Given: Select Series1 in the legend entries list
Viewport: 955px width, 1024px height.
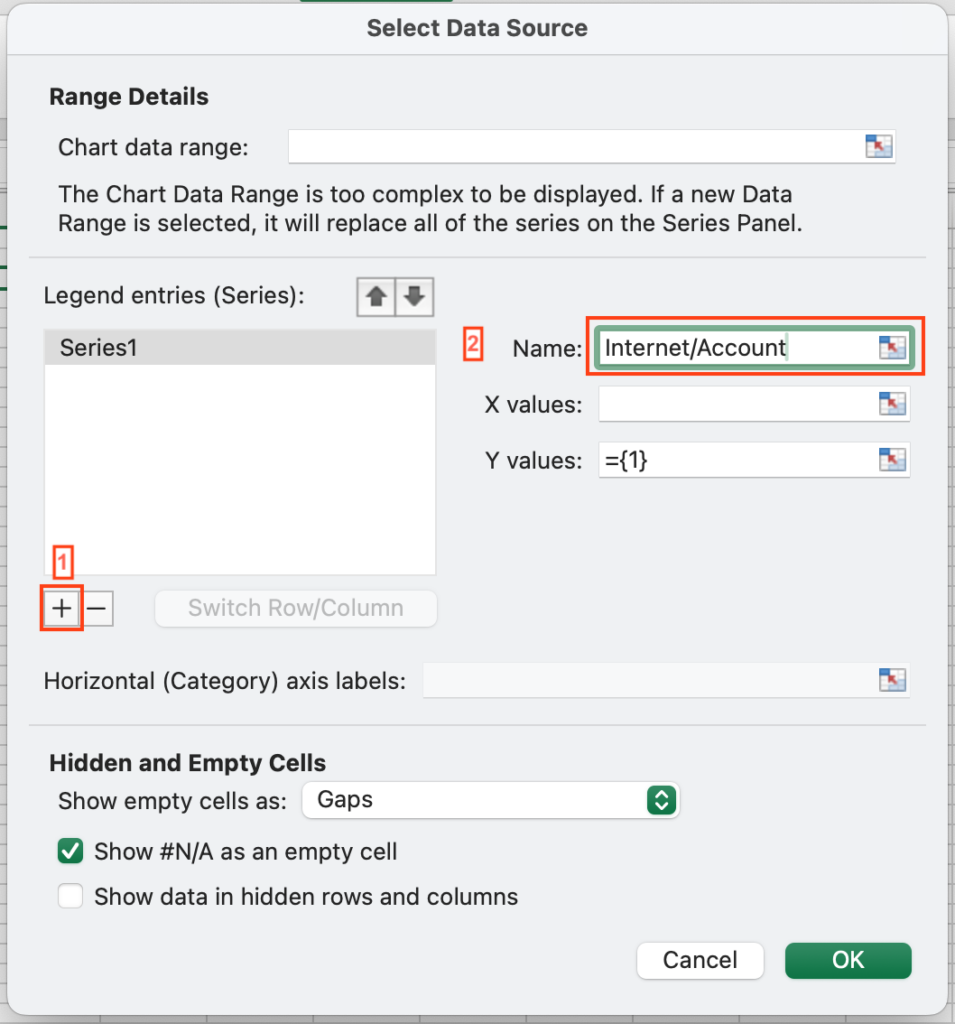Looking at the screenshot, I should tap(240, 347).
